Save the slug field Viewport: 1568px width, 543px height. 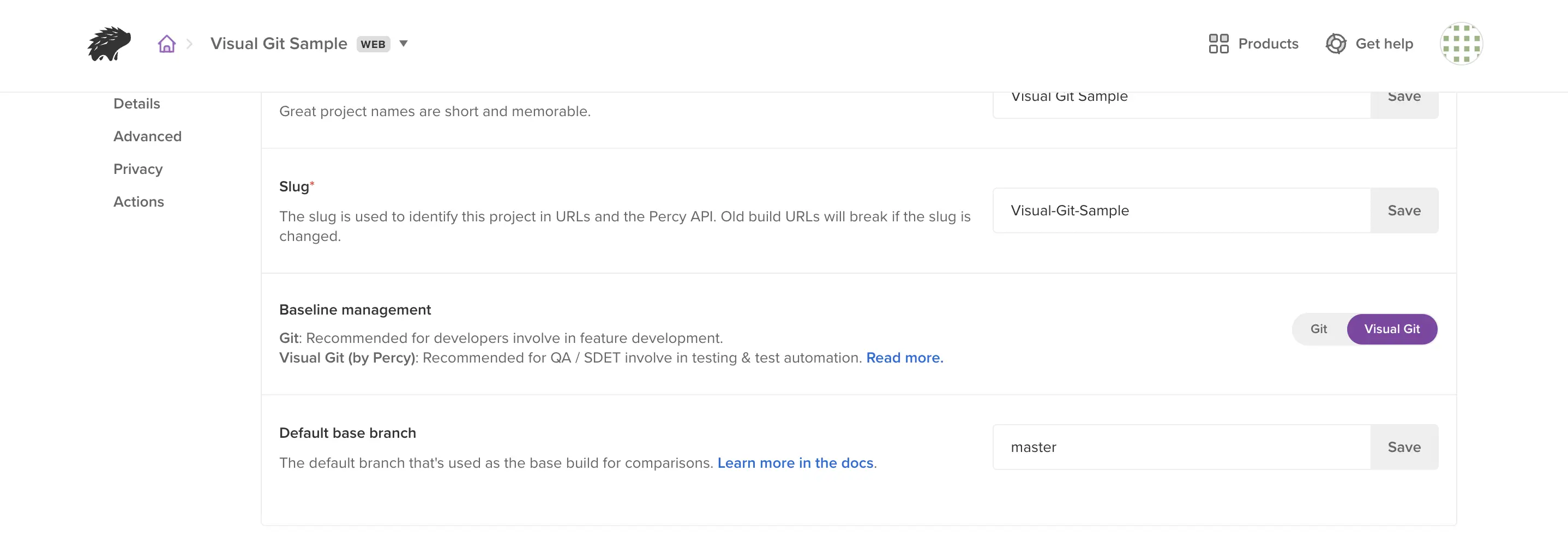[x=1404, y=210]
